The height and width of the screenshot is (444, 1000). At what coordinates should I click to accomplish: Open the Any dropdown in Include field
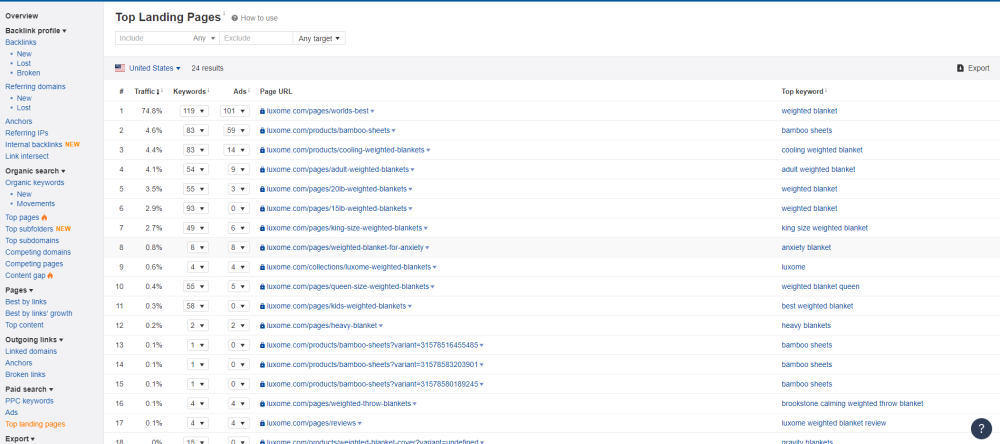(205, 38)
